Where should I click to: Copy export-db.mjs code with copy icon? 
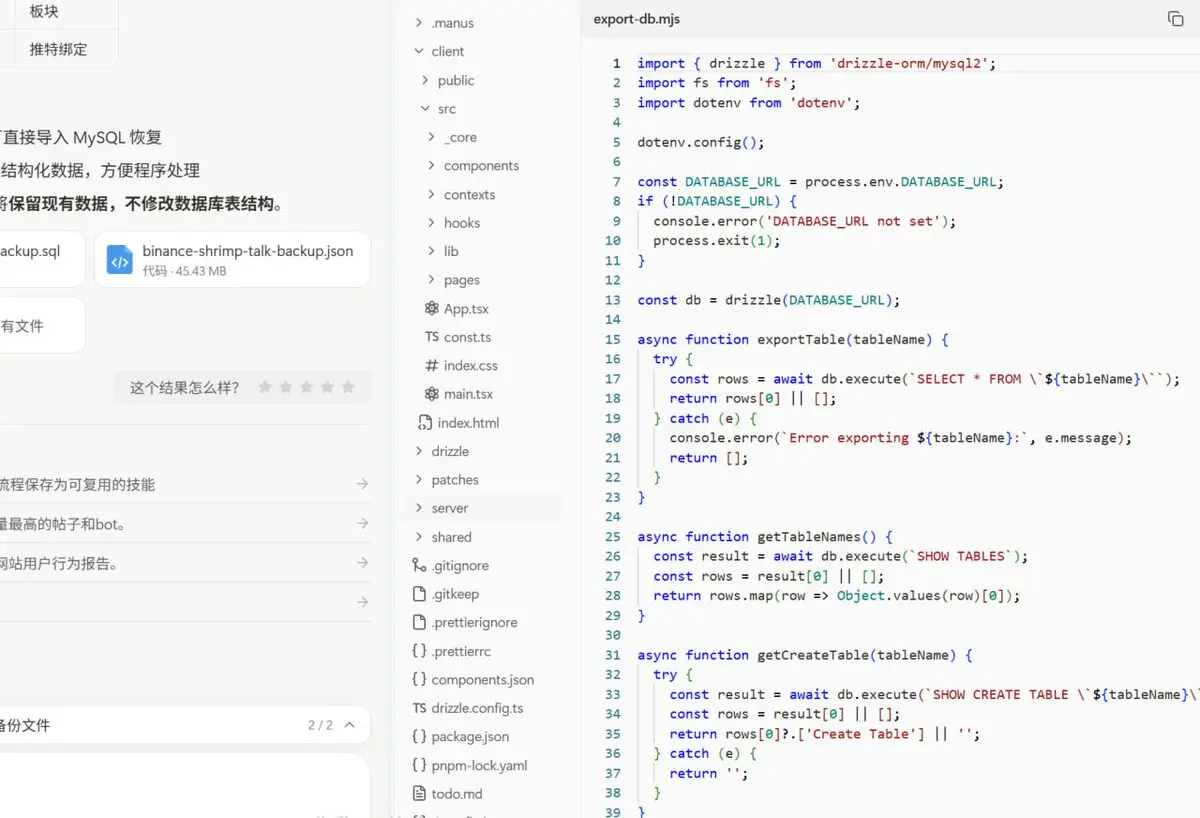pos(1176,19)
